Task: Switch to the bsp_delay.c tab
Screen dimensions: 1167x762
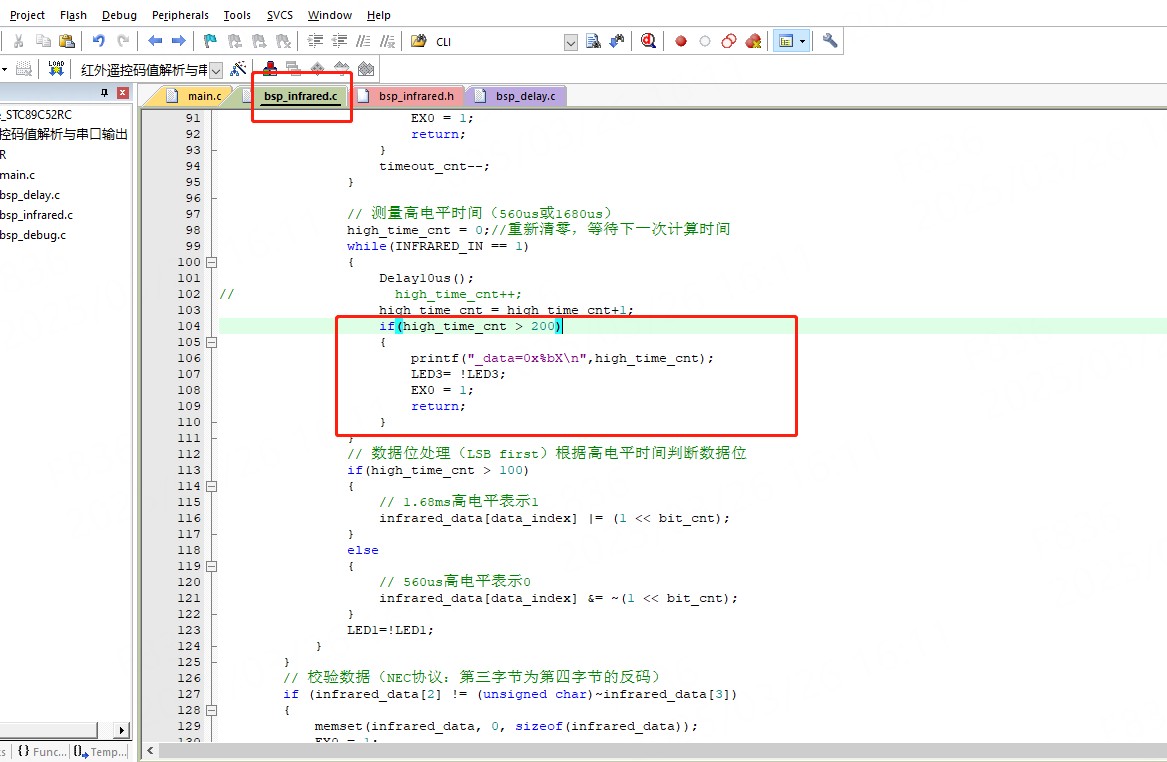Action: tap(517, 96)
